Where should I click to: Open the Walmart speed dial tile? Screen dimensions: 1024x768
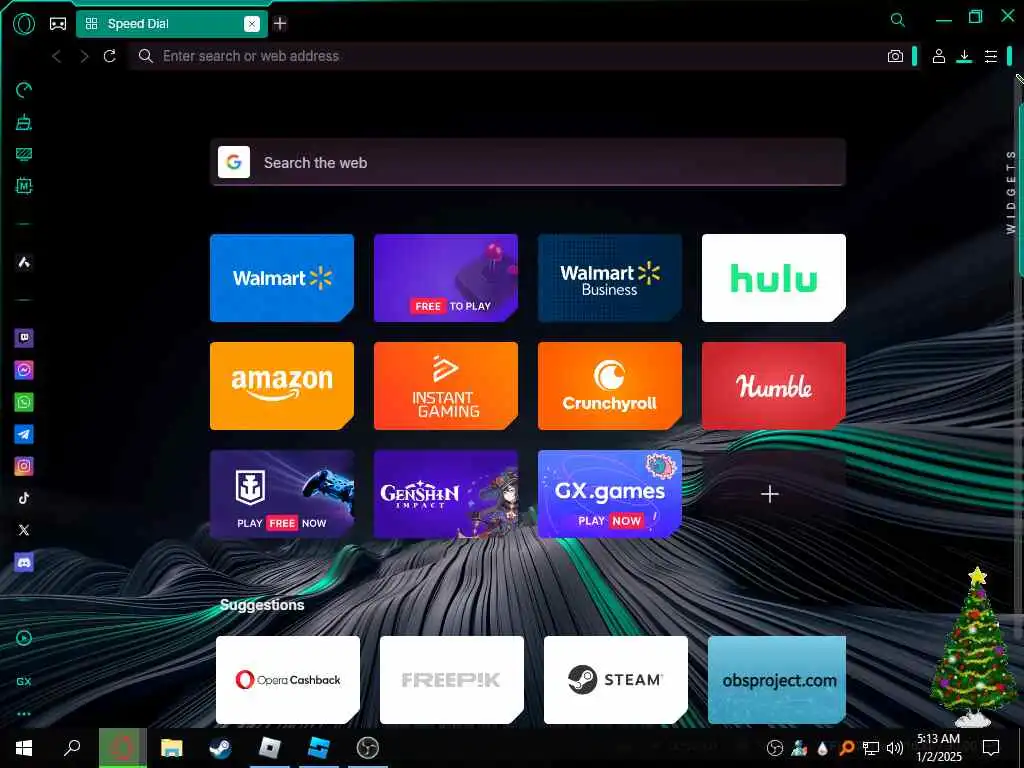(x=281, y=278)
